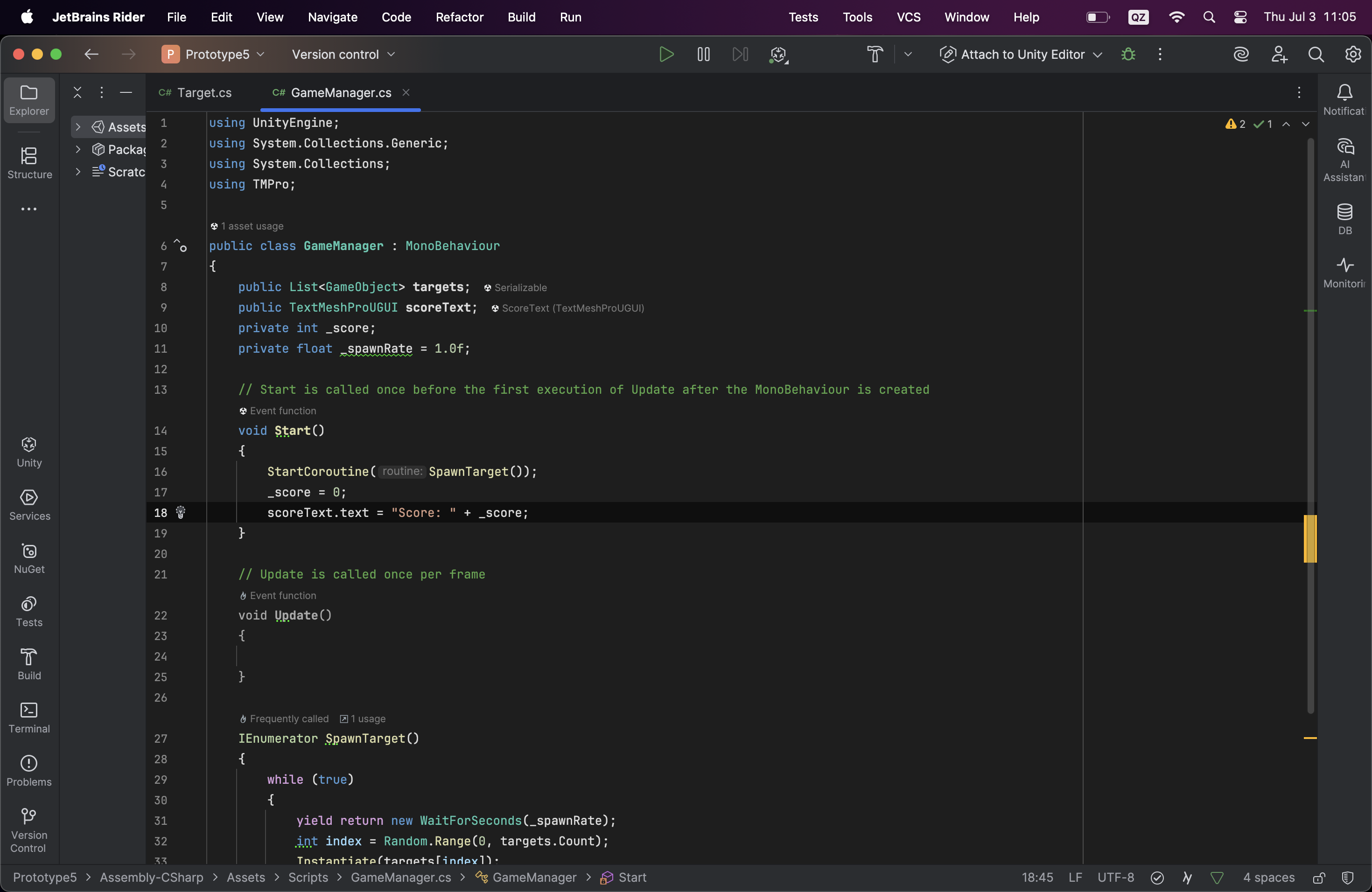The width and height of the screenshot is (1372, 892).
Task: Open the Monitoring panel
Action: (1344, 273)
